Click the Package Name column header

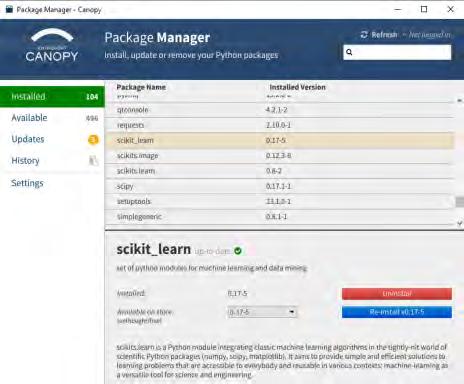point(141,87)
